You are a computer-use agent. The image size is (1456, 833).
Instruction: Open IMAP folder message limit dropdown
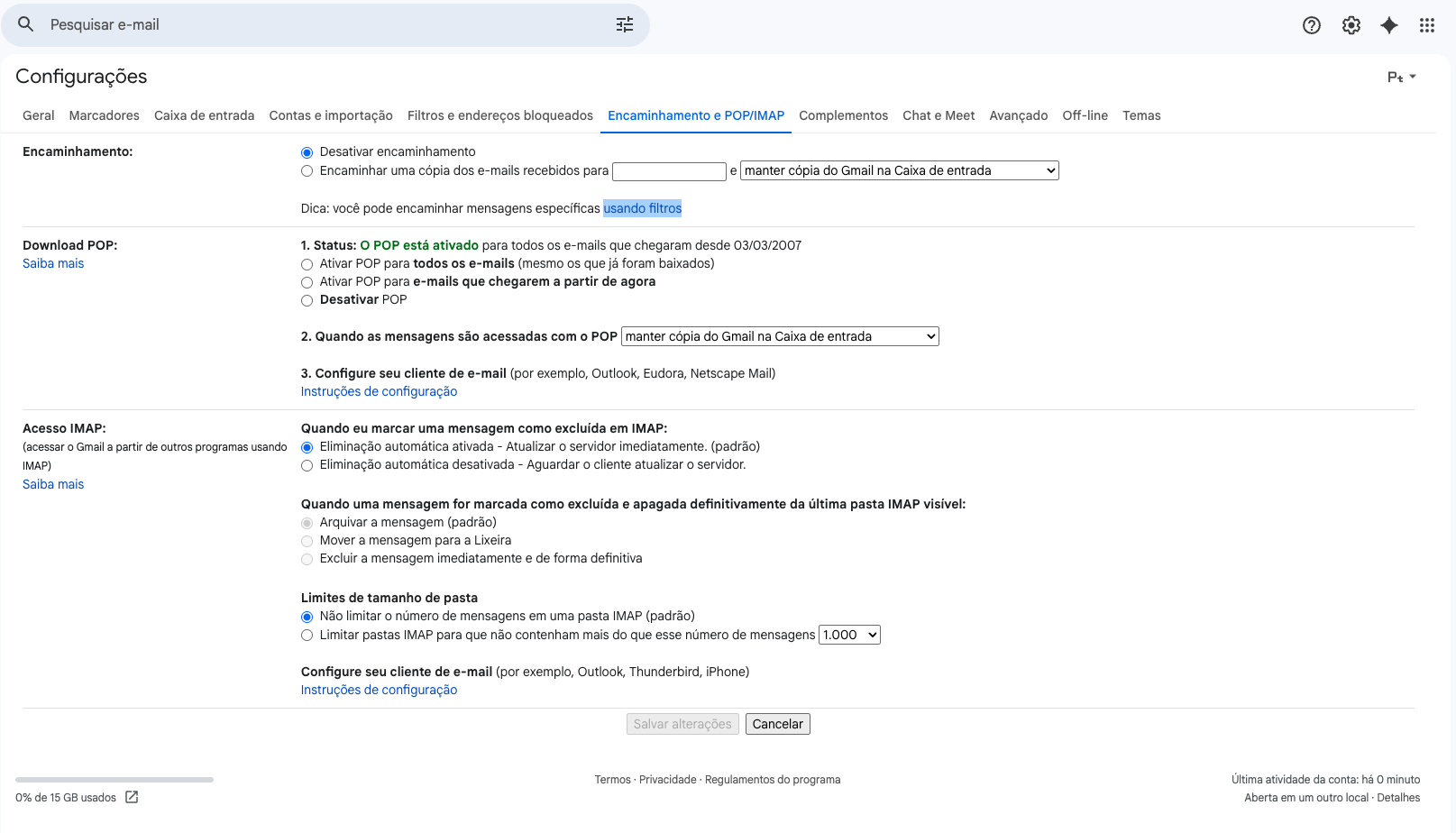click(848, 634)
